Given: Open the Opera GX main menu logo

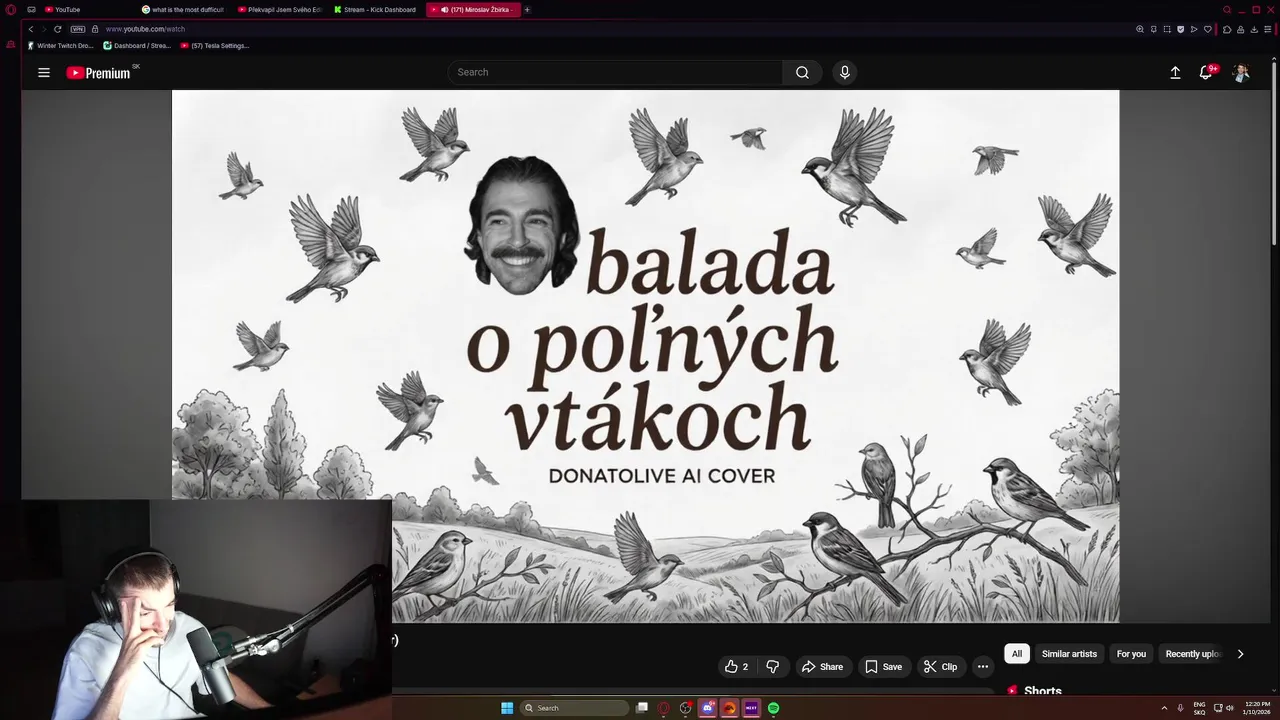Looking at the screenshot, I should point(11,9).
